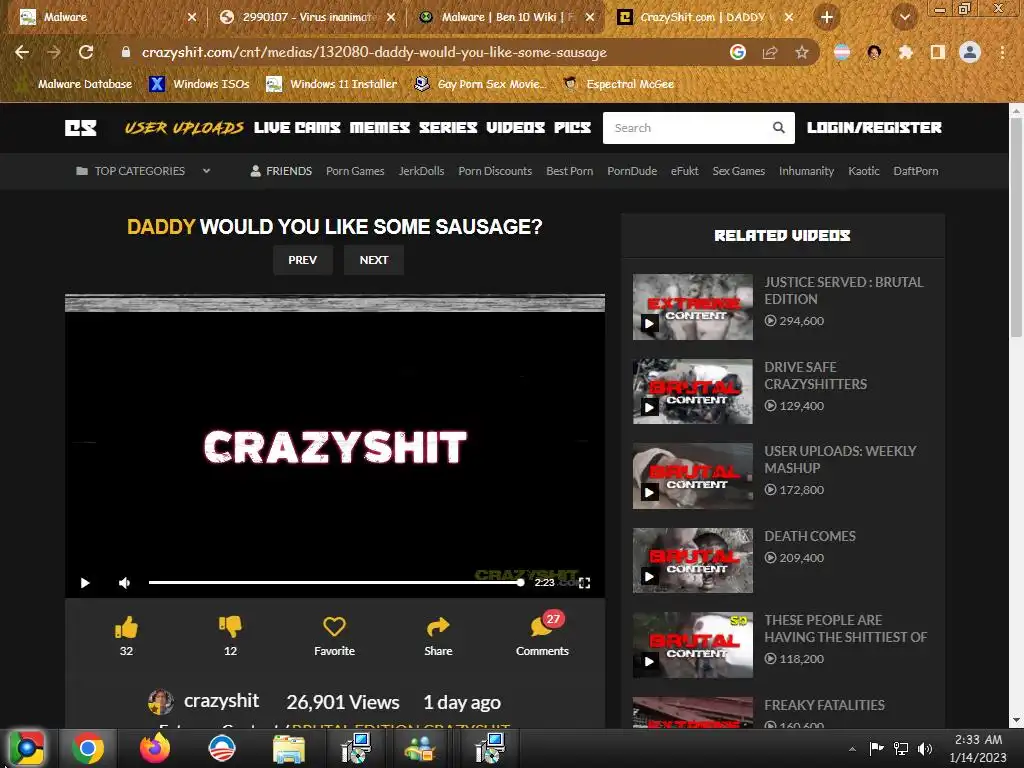Image resolution: width=1024 pixels, height=768 pixels.
Task: Open tab search chevron in Chrome
Action: coord(904,17)
